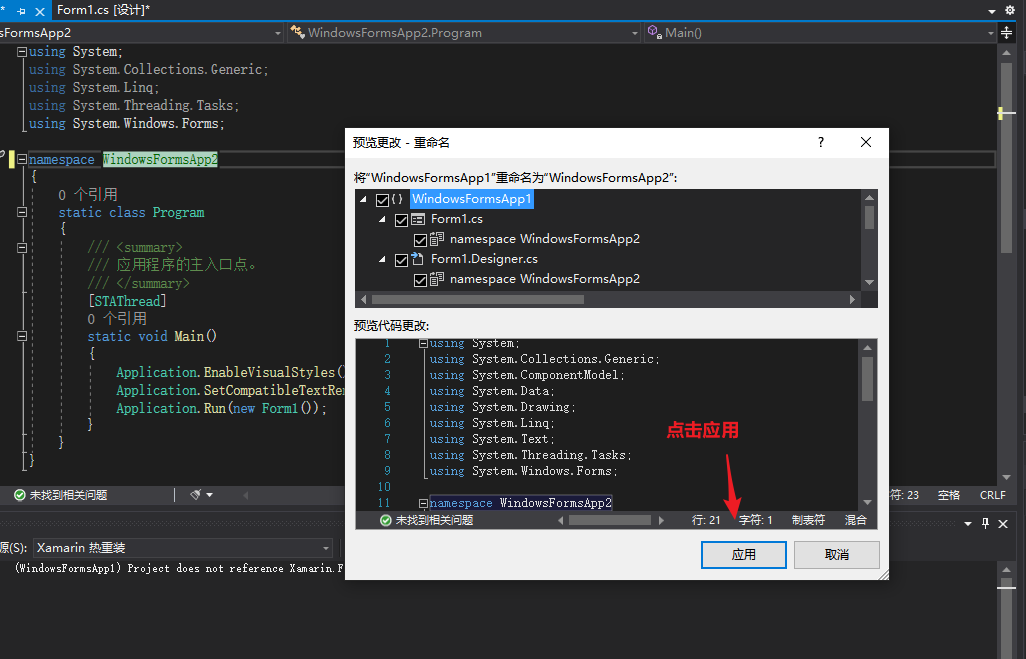Uncheck the WindowsFormsApp1 root checkbox
1026x659 pixels.
(383, 200)
